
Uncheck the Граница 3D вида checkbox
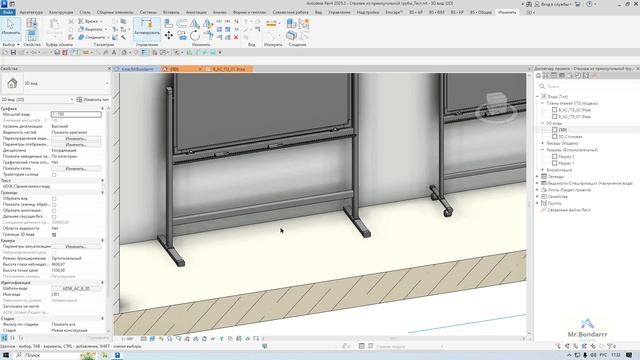54,235
